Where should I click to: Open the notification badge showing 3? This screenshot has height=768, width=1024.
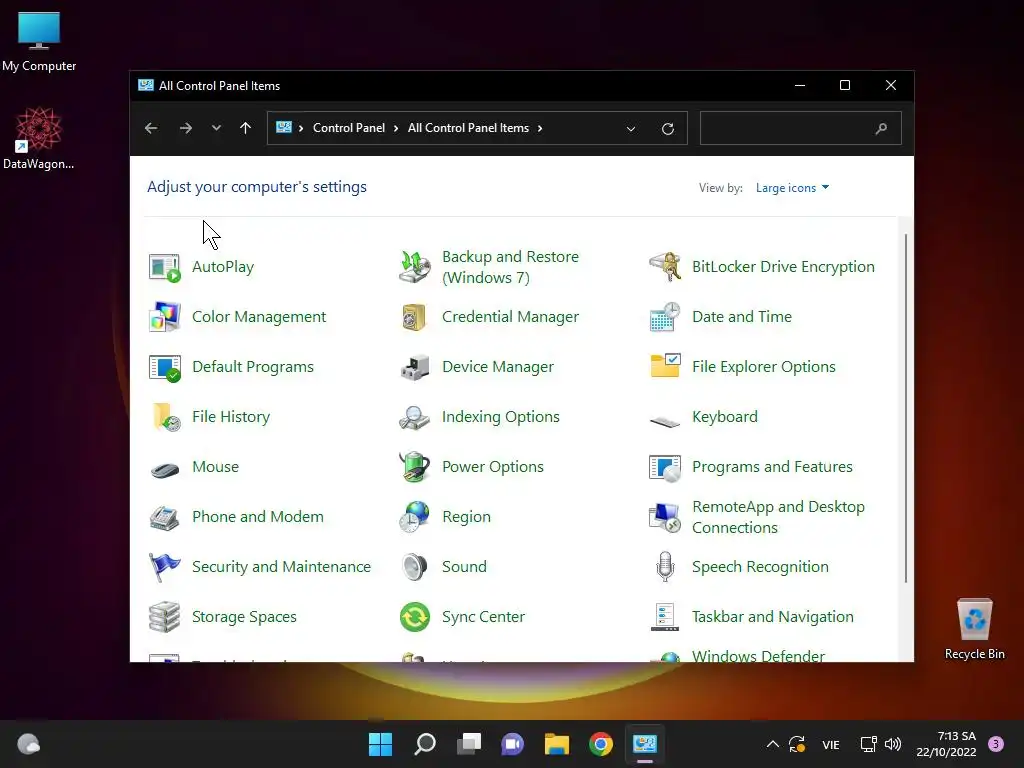coord(996,744)
